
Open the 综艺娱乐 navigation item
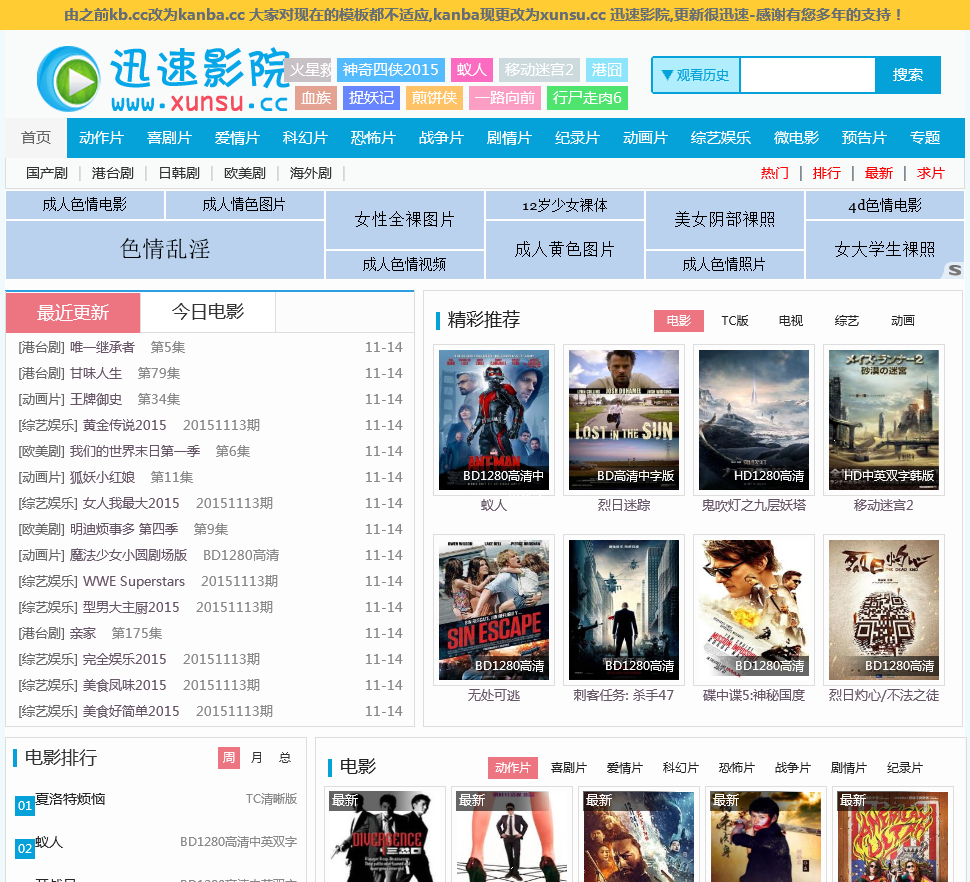[x=721, y=137]
